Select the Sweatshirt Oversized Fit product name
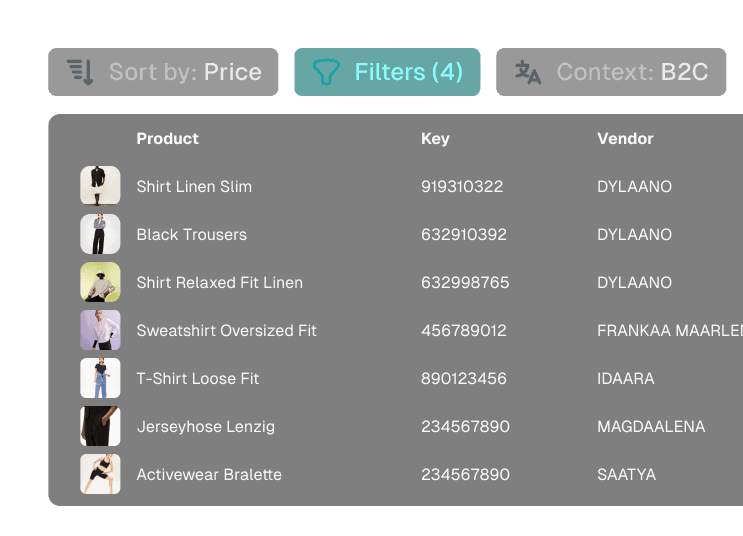Image resolution: width=743 pixels, height=536 pixels. point(226,331)
